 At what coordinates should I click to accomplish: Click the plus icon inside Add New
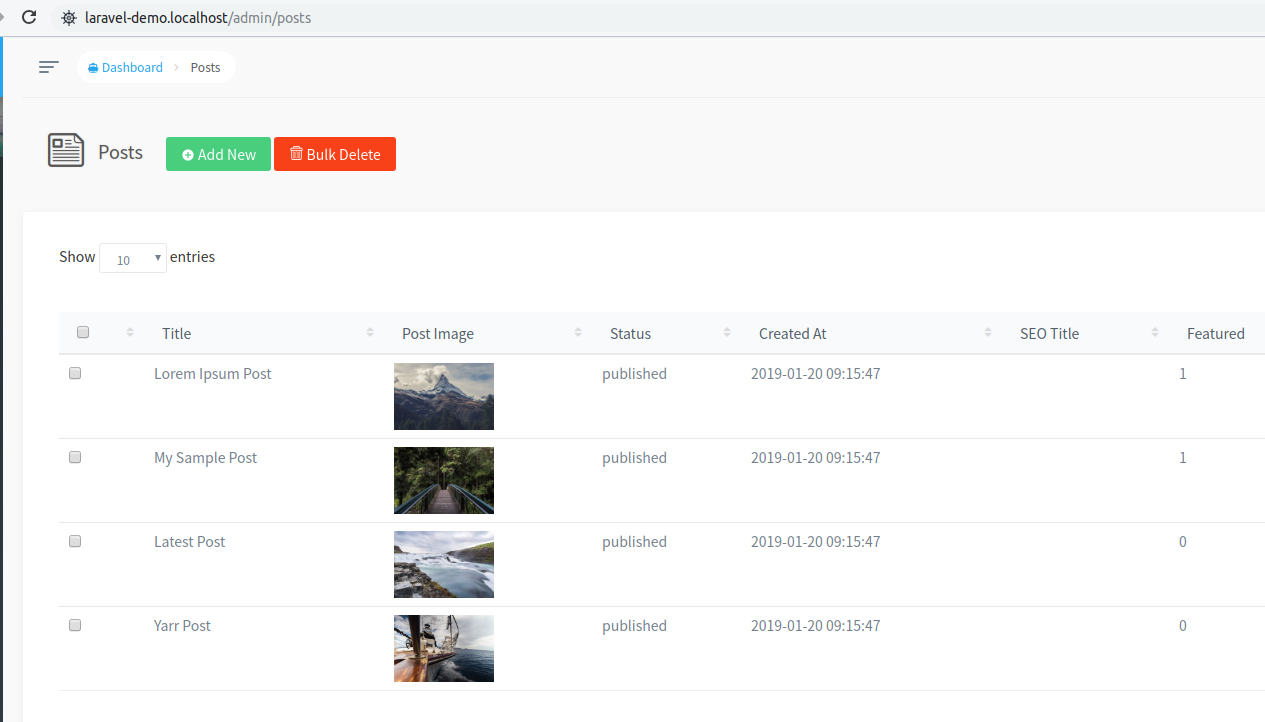click(x=189, y=154)
